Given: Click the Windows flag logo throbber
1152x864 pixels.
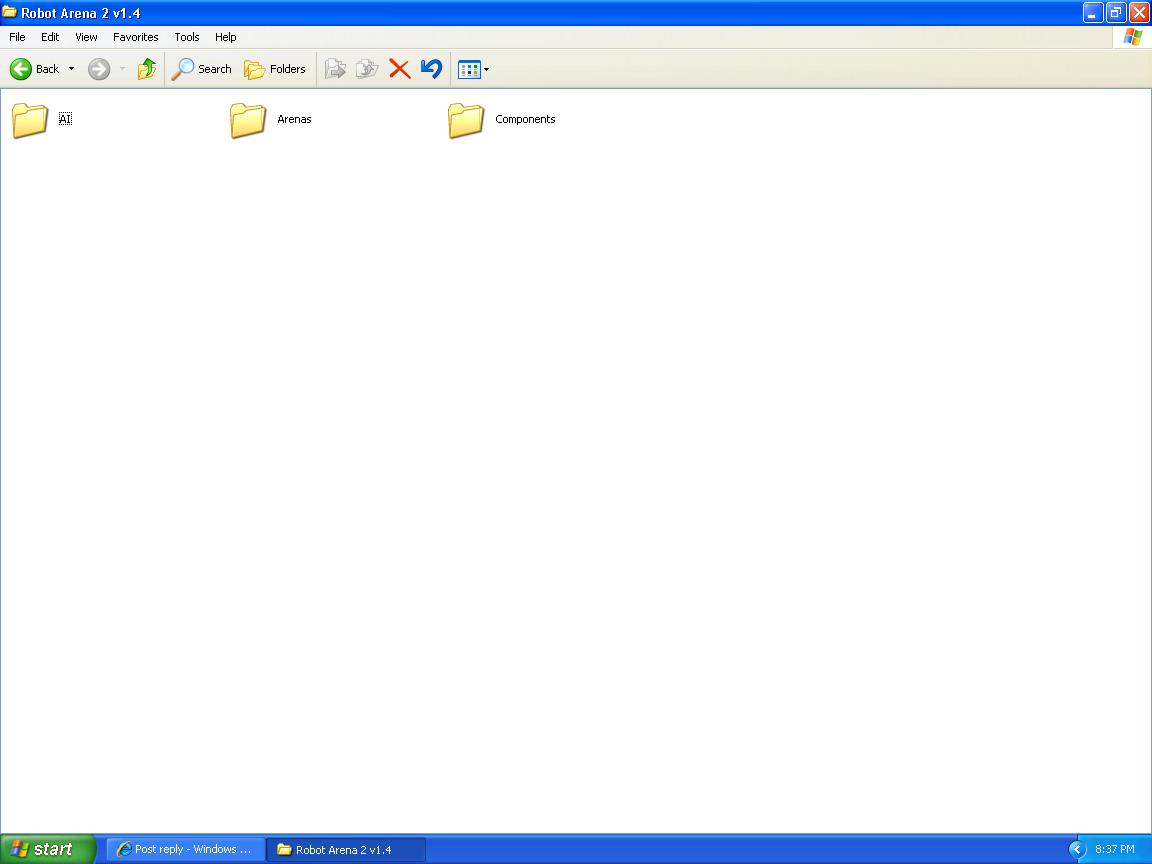Looking at the screenshot, I should point(1132,37).
